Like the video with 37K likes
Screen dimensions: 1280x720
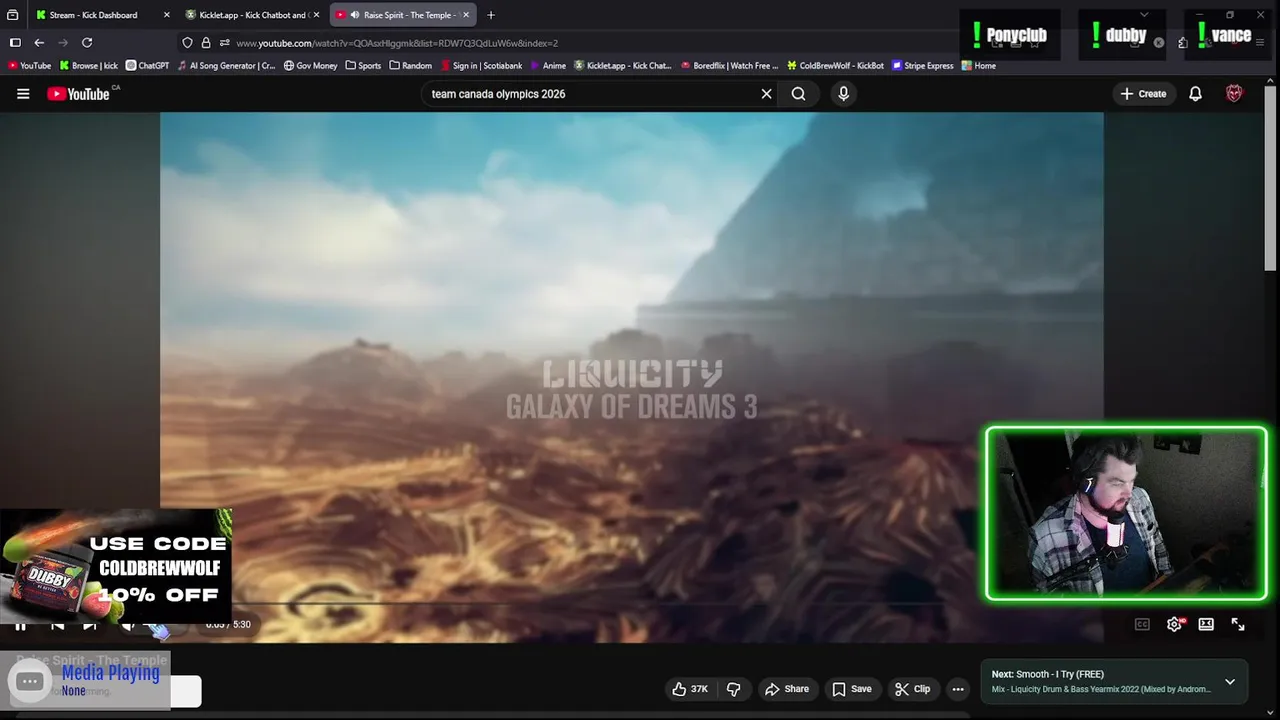tap(690, 689)
